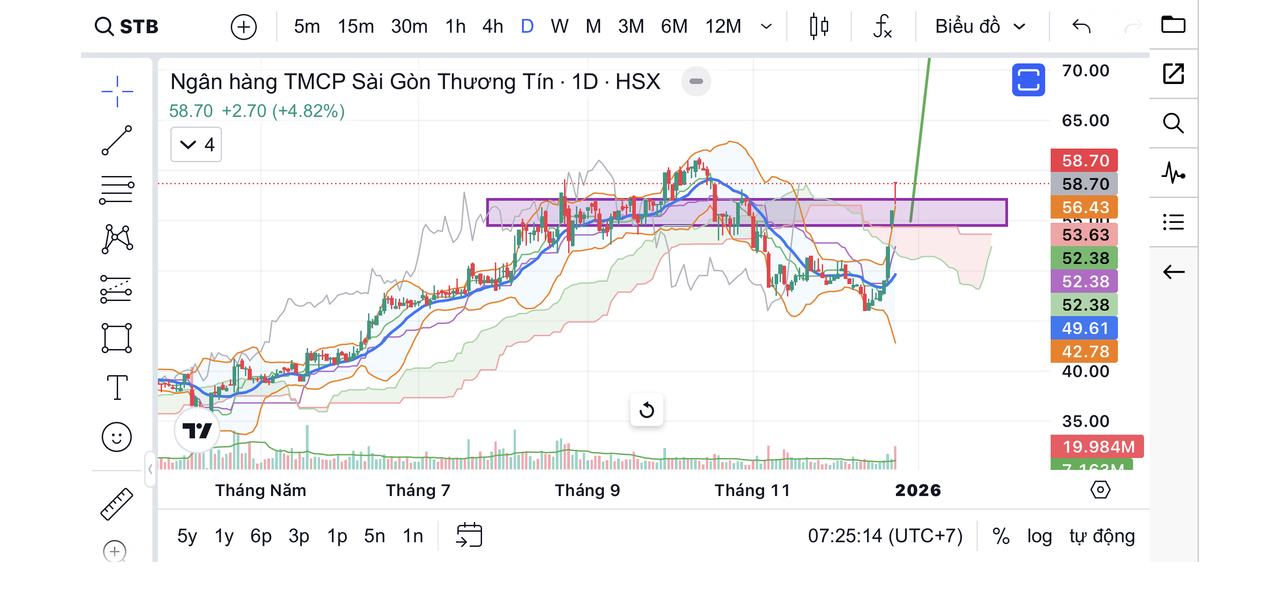Image resolution: width=1280 pixels, height=591 pixels.
Task: Expand the 4 indicators legend
Action: pyautogui.click(x=195, y=145)
